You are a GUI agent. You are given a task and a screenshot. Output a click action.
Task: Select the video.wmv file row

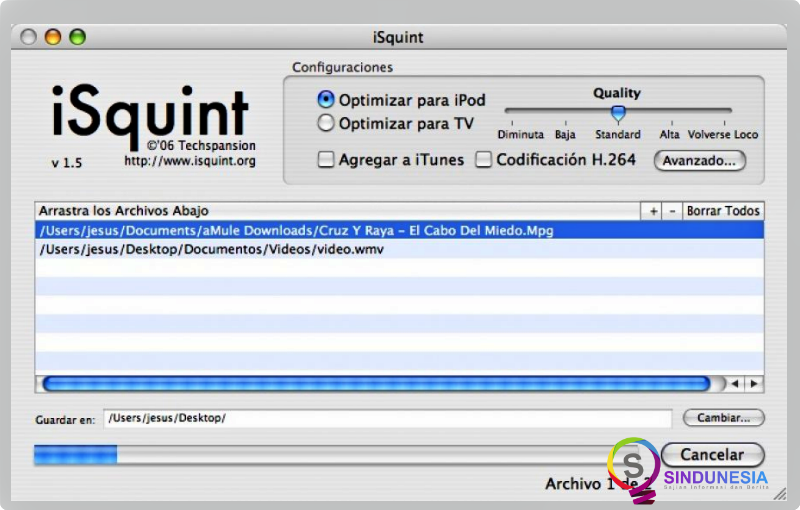click(x=399, y=249)
